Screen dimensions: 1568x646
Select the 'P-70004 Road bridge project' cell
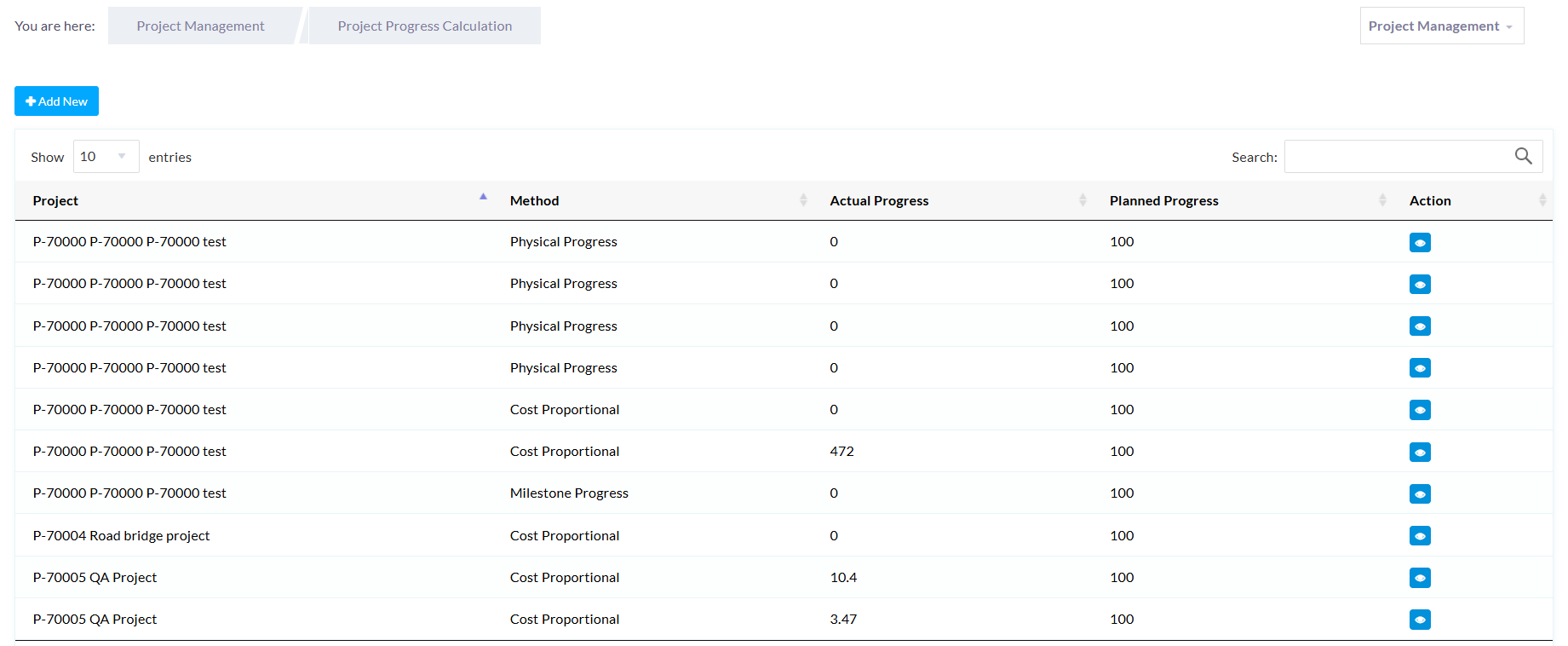[121, 536]
